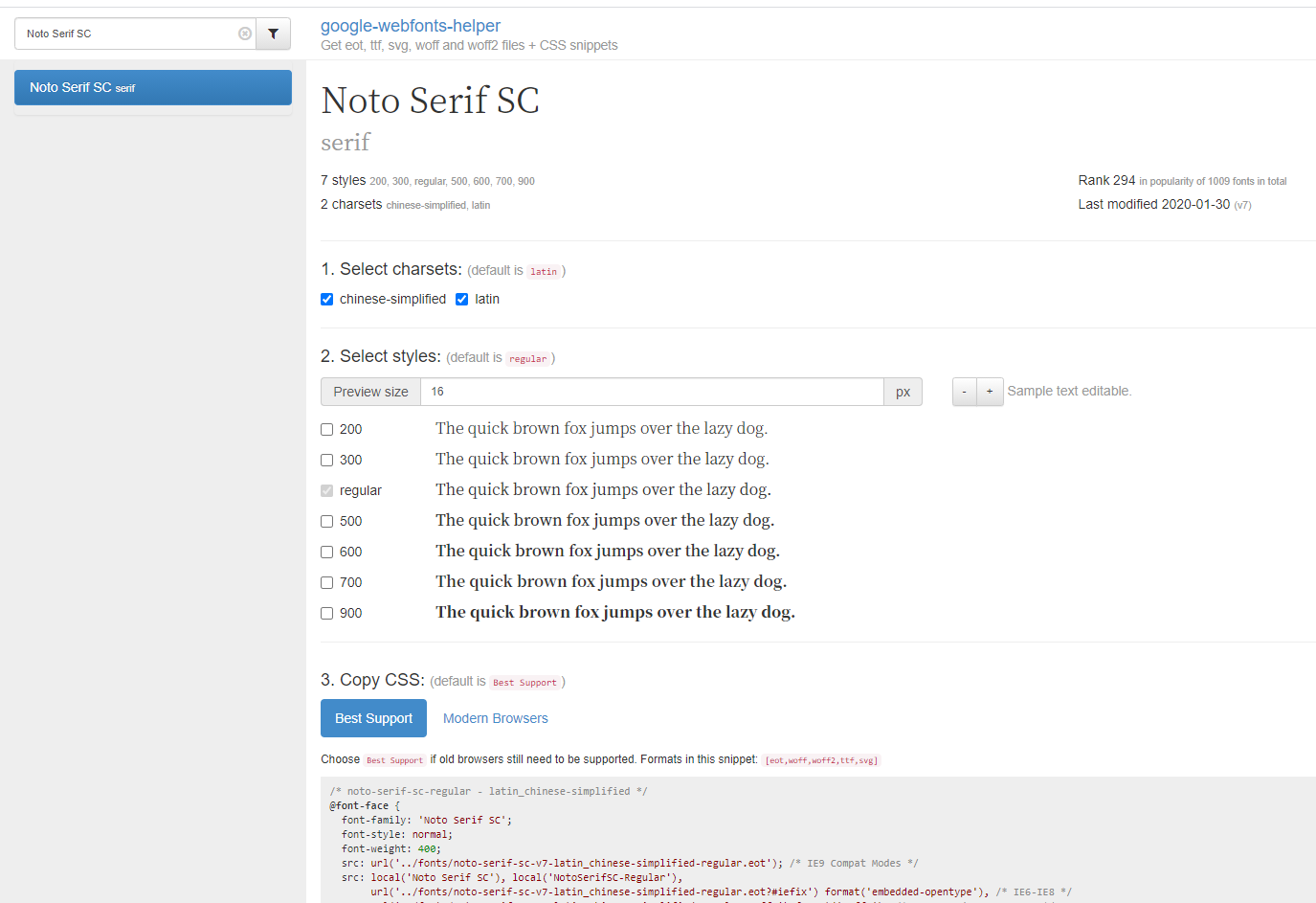
Task: Switch to Modern Browsers CSS tab
Action: (x=495, y=718)
